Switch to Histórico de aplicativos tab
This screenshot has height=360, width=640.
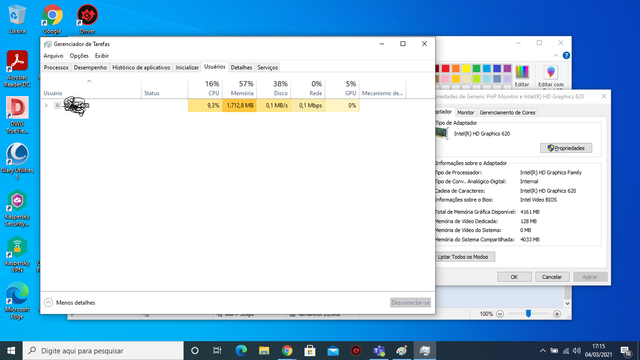141,67
